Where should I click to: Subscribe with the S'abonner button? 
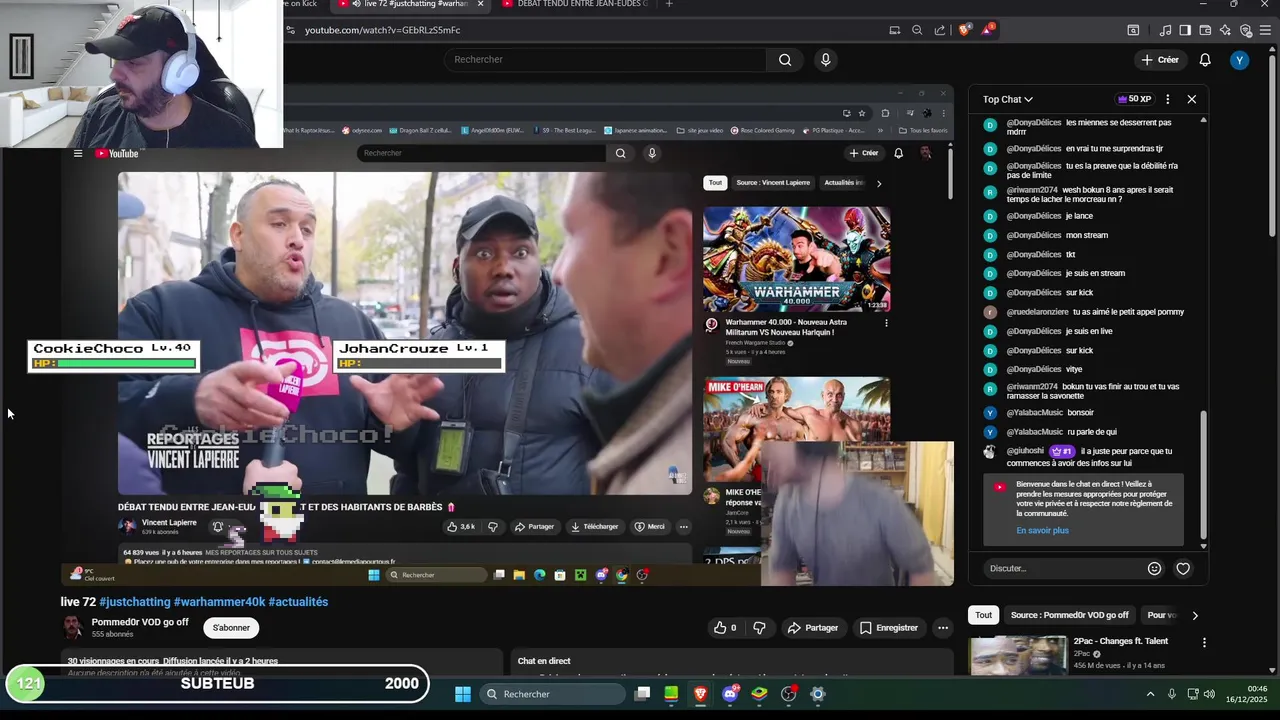coord(231,628)
